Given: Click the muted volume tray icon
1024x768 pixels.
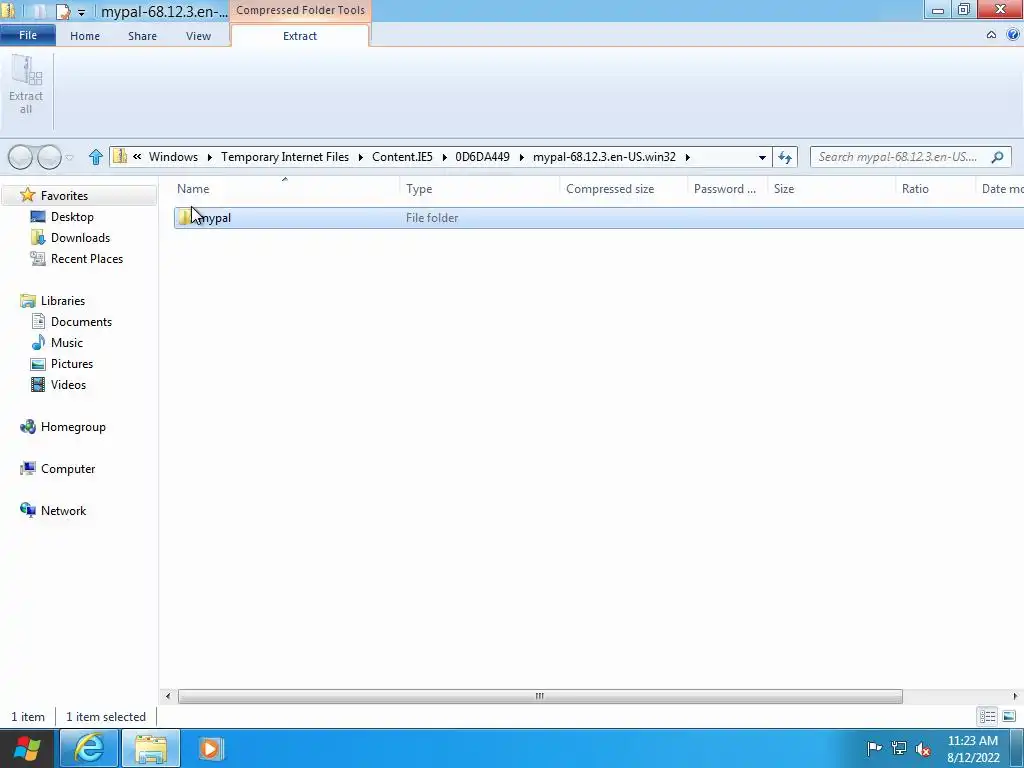Looking at the screenshot, I should click(923, 748).
